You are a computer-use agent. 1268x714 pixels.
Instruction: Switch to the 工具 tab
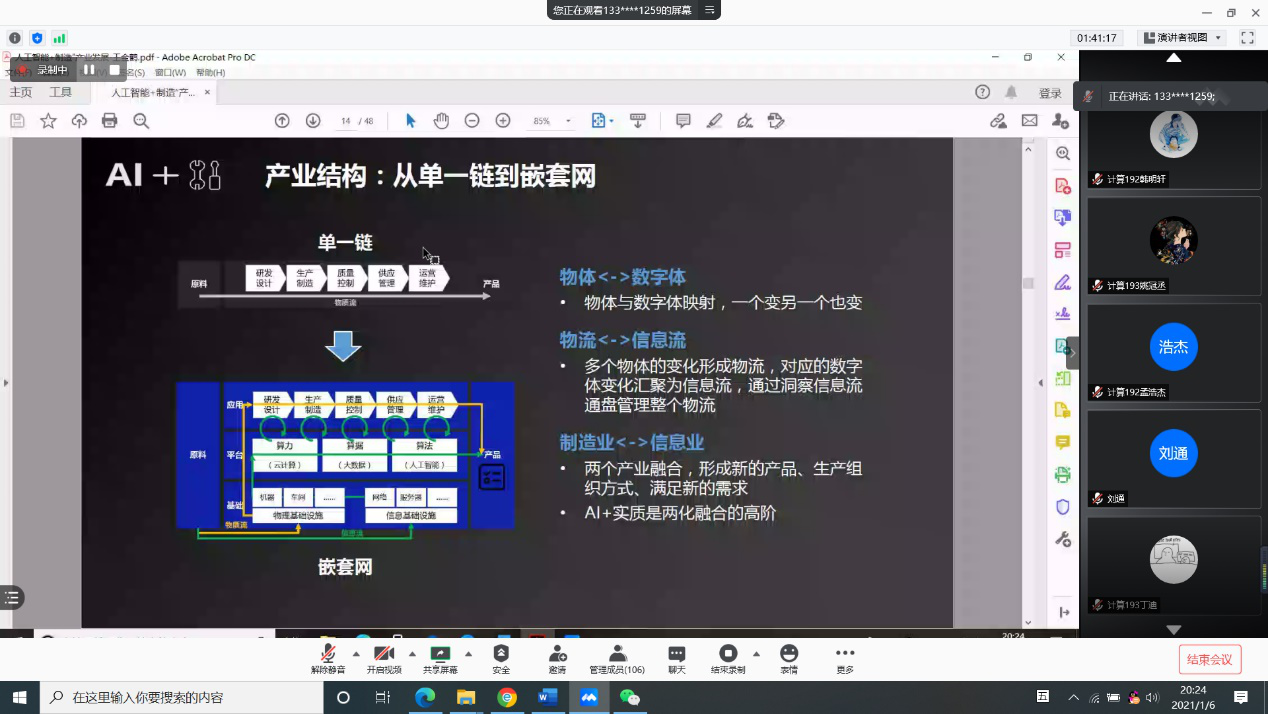click(x=61, y=92)
